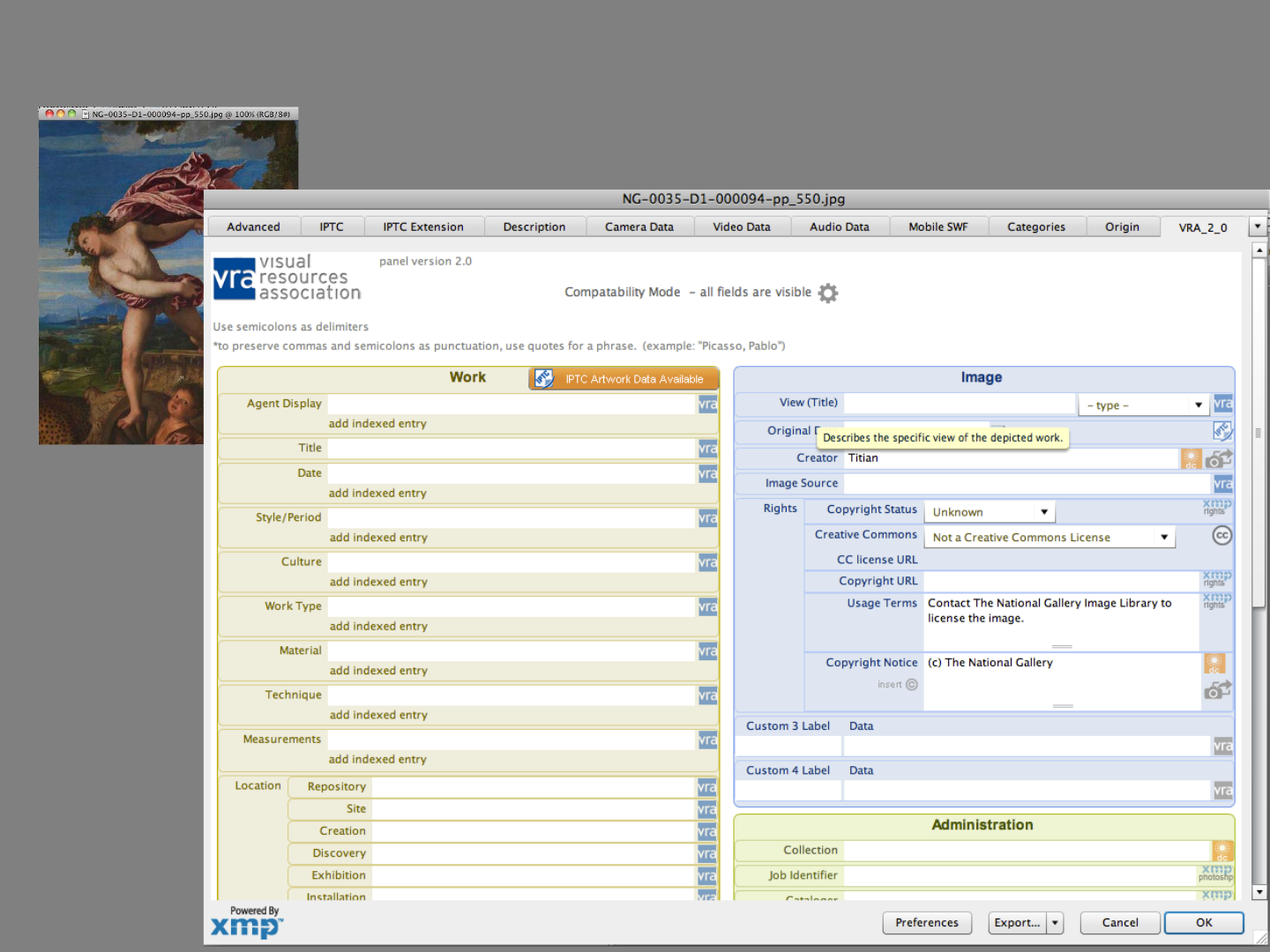Confirm with the OK button
Viewport: 1270px width, 952px height.
pos(1204,923)
